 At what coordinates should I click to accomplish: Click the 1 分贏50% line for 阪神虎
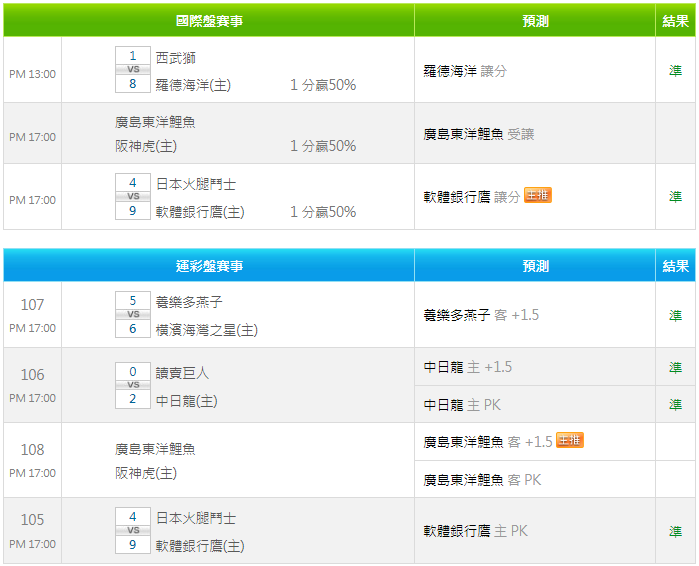(323, 146)
